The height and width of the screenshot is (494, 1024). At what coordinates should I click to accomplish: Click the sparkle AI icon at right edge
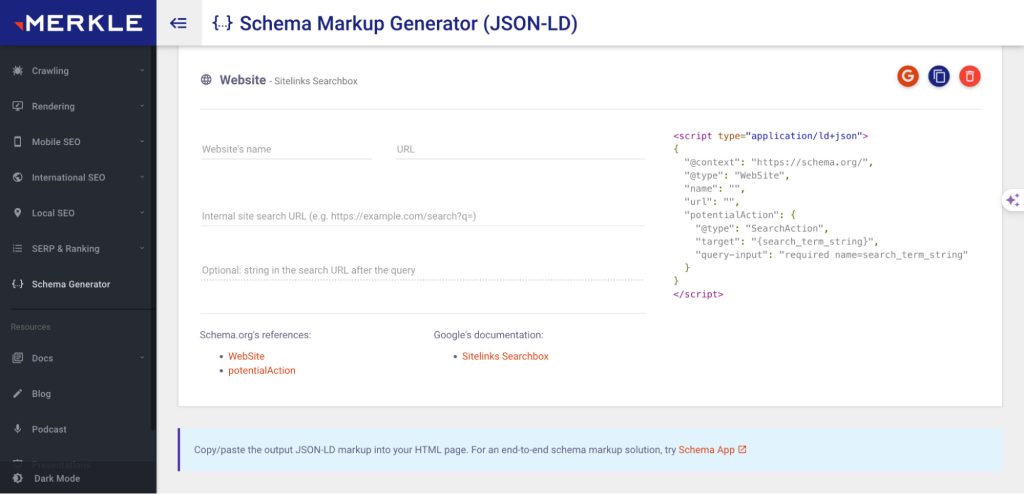tap(1012, 200)
